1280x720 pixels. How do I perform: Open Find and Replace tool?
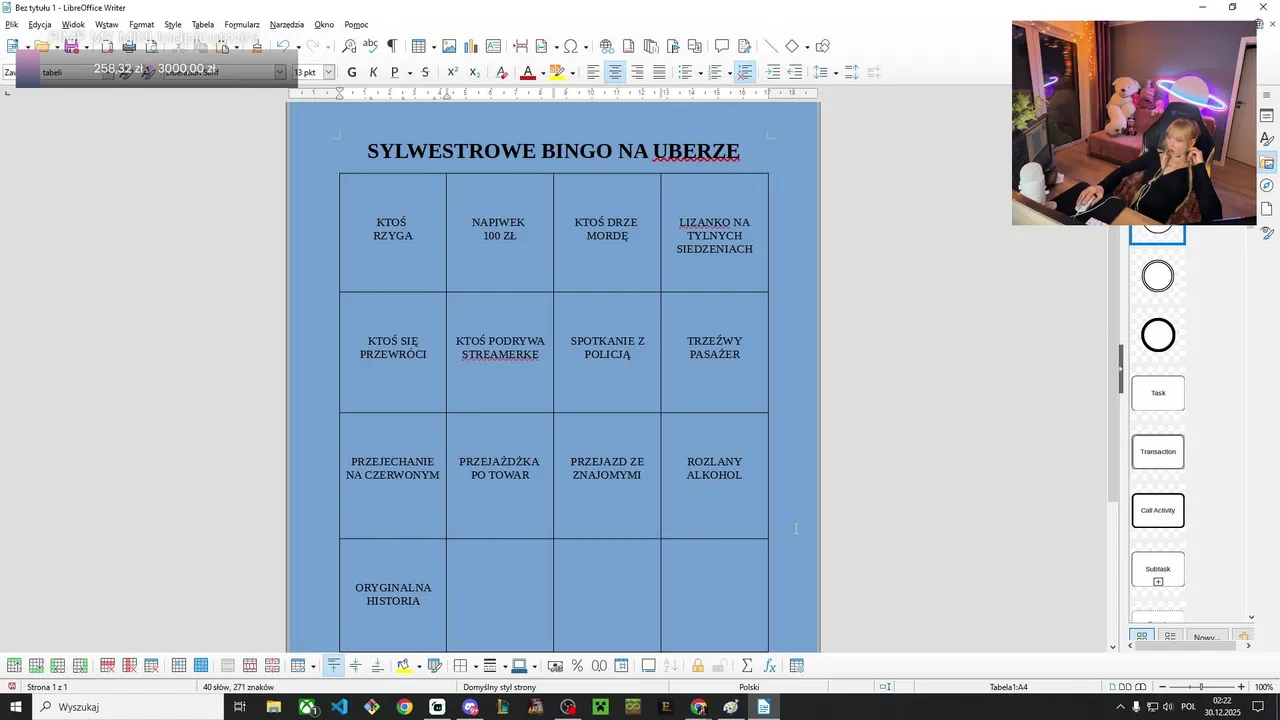pos(349,46)
